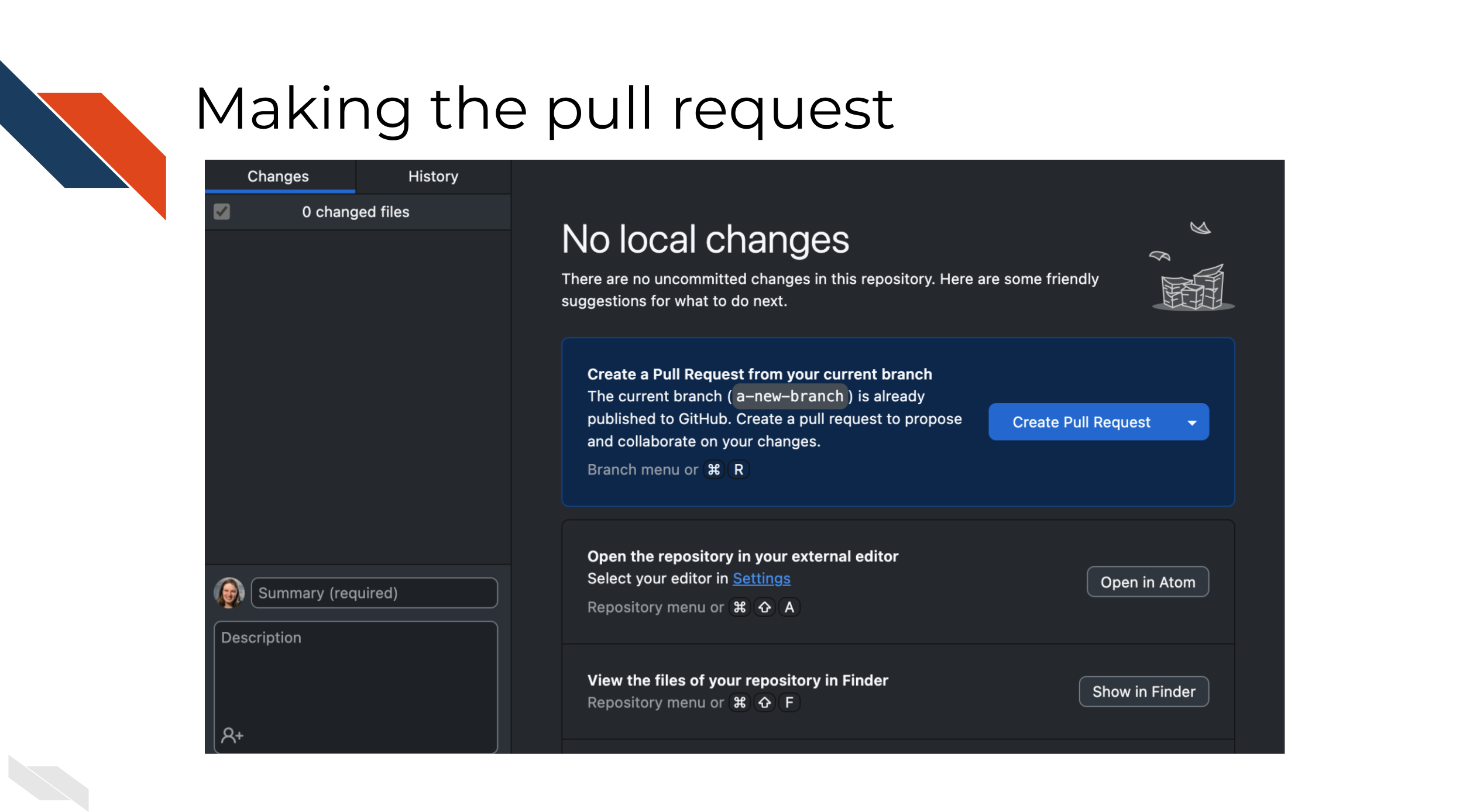
Task: Click the a-new-branch branch name label
Action: pyautogui.click(x=789, y=396)
